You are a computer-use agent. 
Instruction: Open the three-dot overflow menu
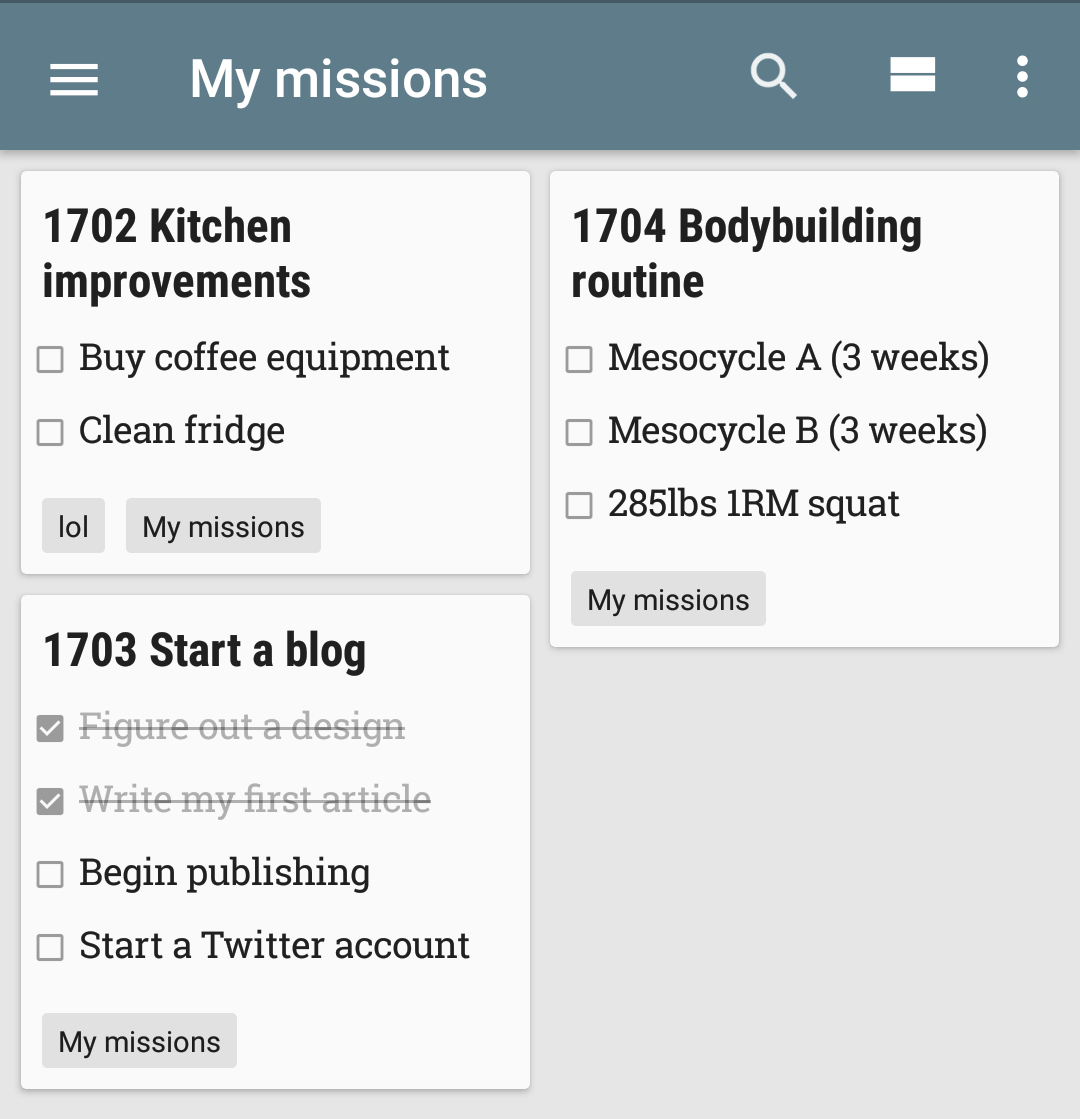pos(1022,76)
